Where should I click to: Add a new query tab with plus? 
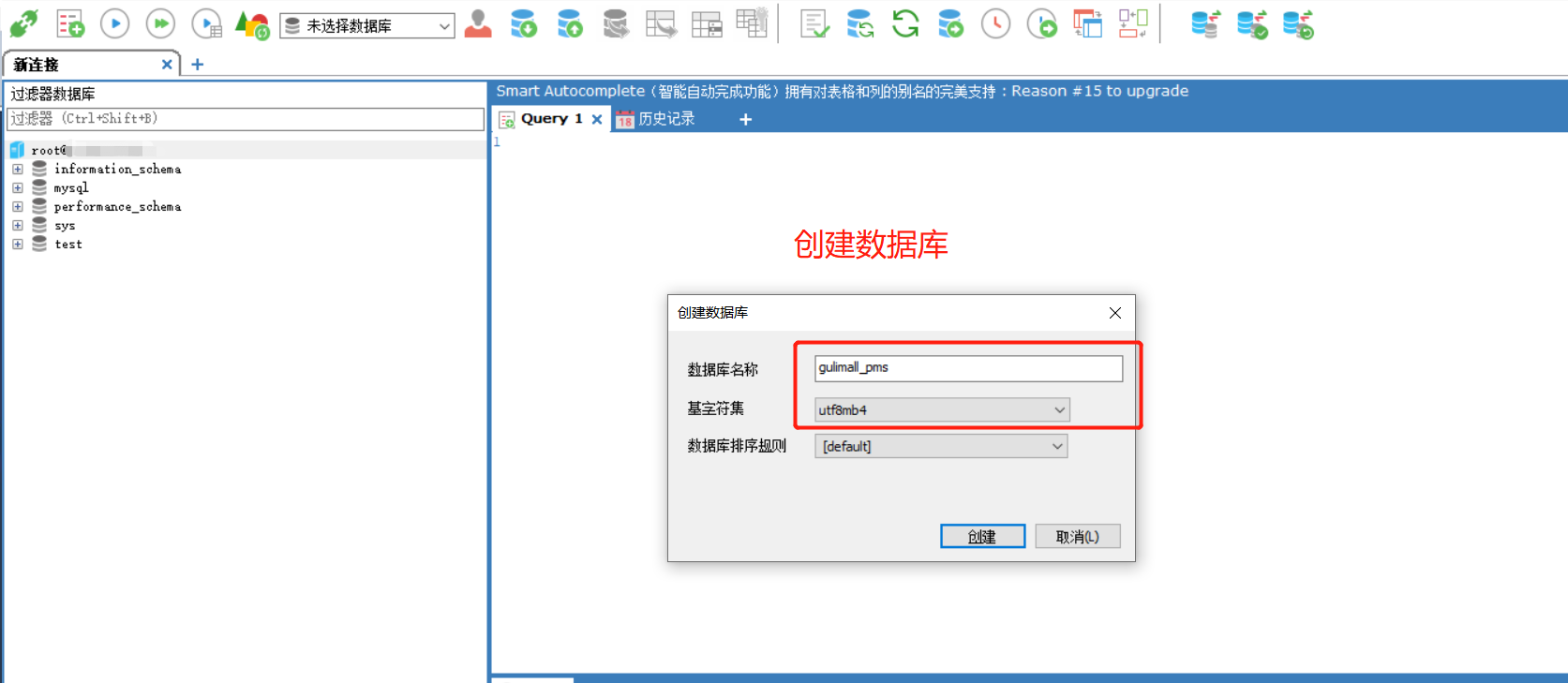(x=746, y=119)
